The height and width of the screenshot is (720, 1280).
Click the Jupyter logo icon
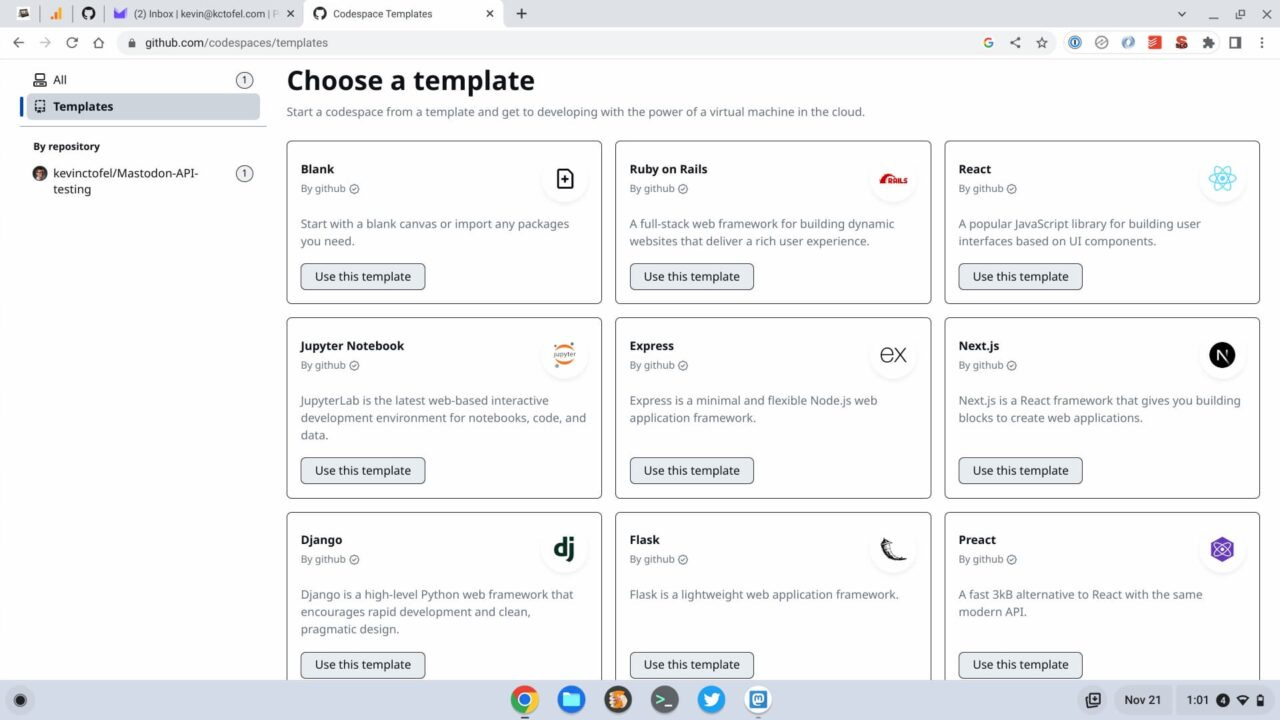point(565,355)
